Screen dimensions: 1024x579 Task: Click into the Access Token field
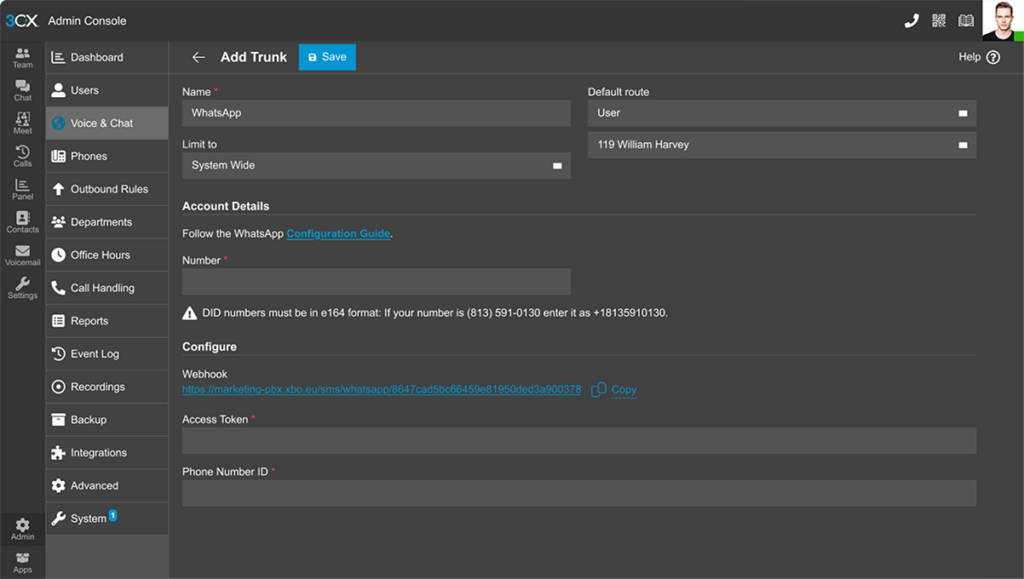(578, 441)
